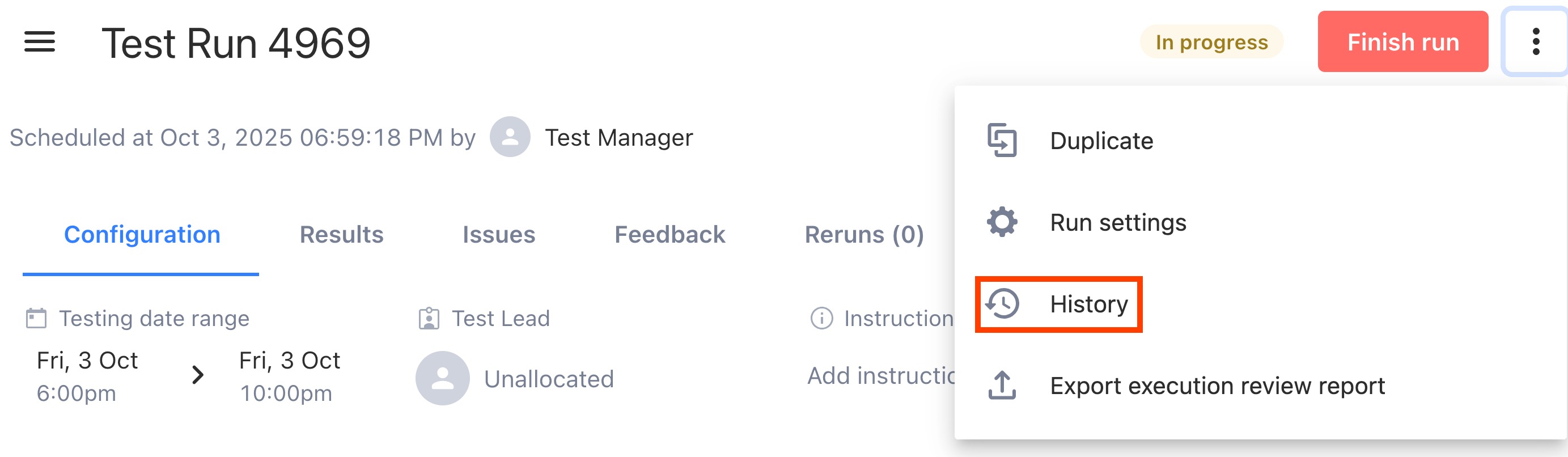Switch to the Results tab
This screenshot has height=457, width=1568.
click(341, 234)
